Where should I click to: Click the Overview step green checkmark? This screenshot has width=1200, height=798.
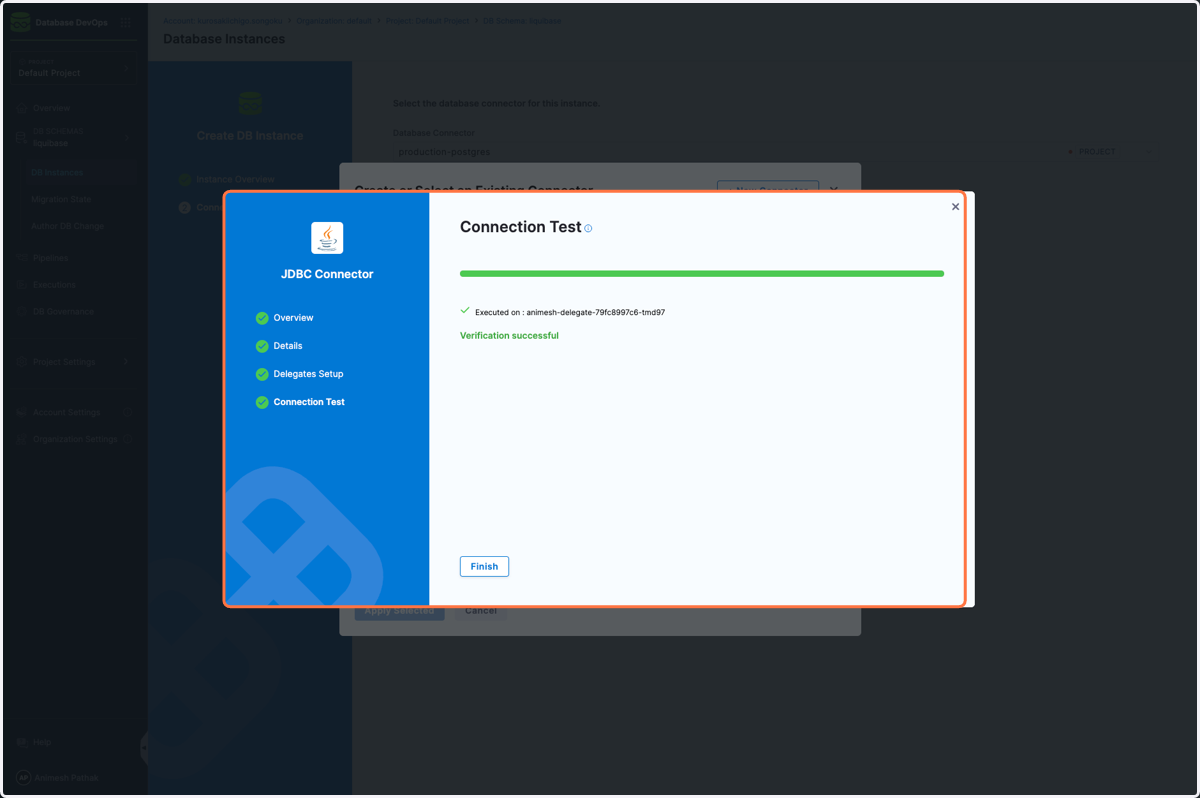coord(262,318)
